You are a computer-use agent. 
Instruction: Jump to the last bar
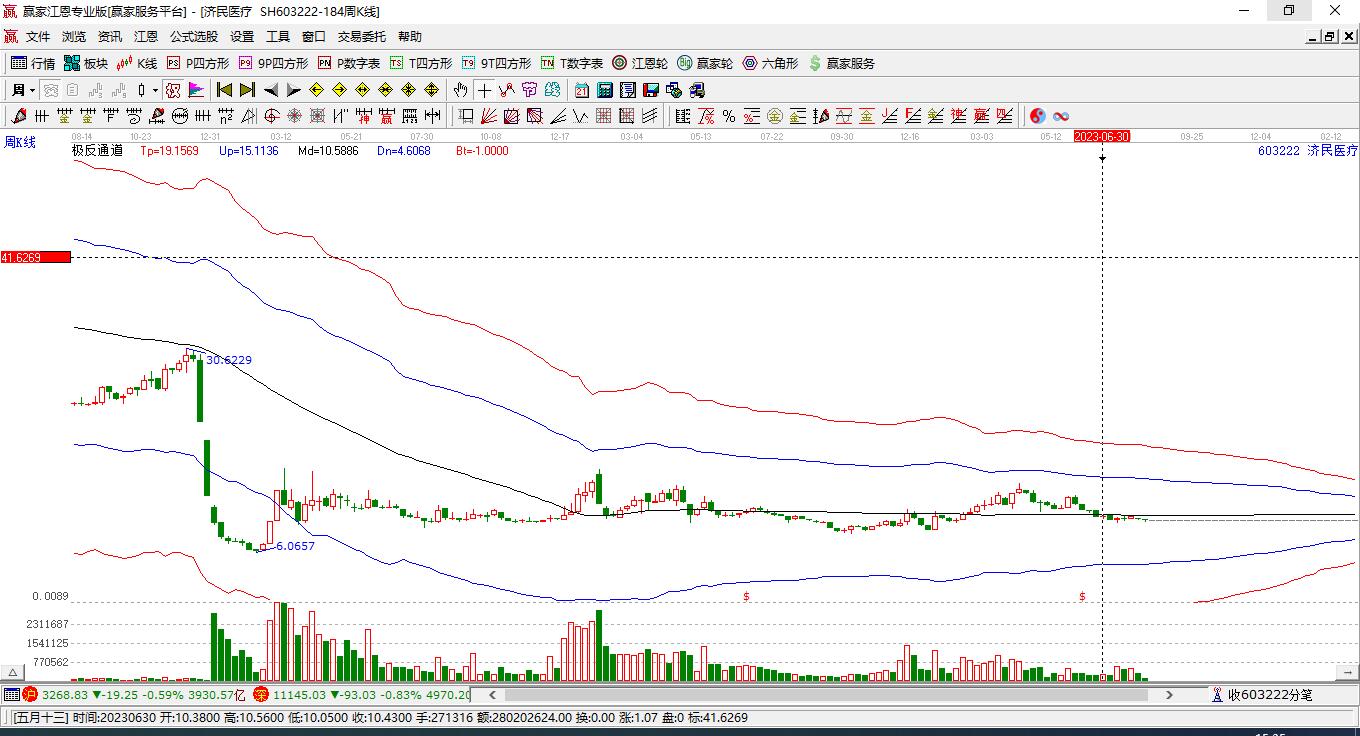pos(247,90)
